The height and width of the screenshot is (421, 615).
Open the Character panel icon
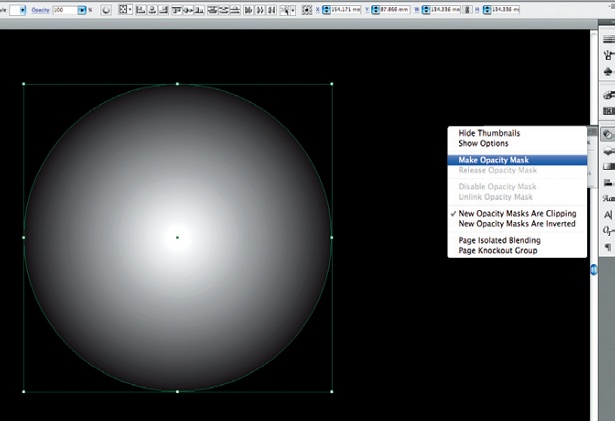(608, 215)
